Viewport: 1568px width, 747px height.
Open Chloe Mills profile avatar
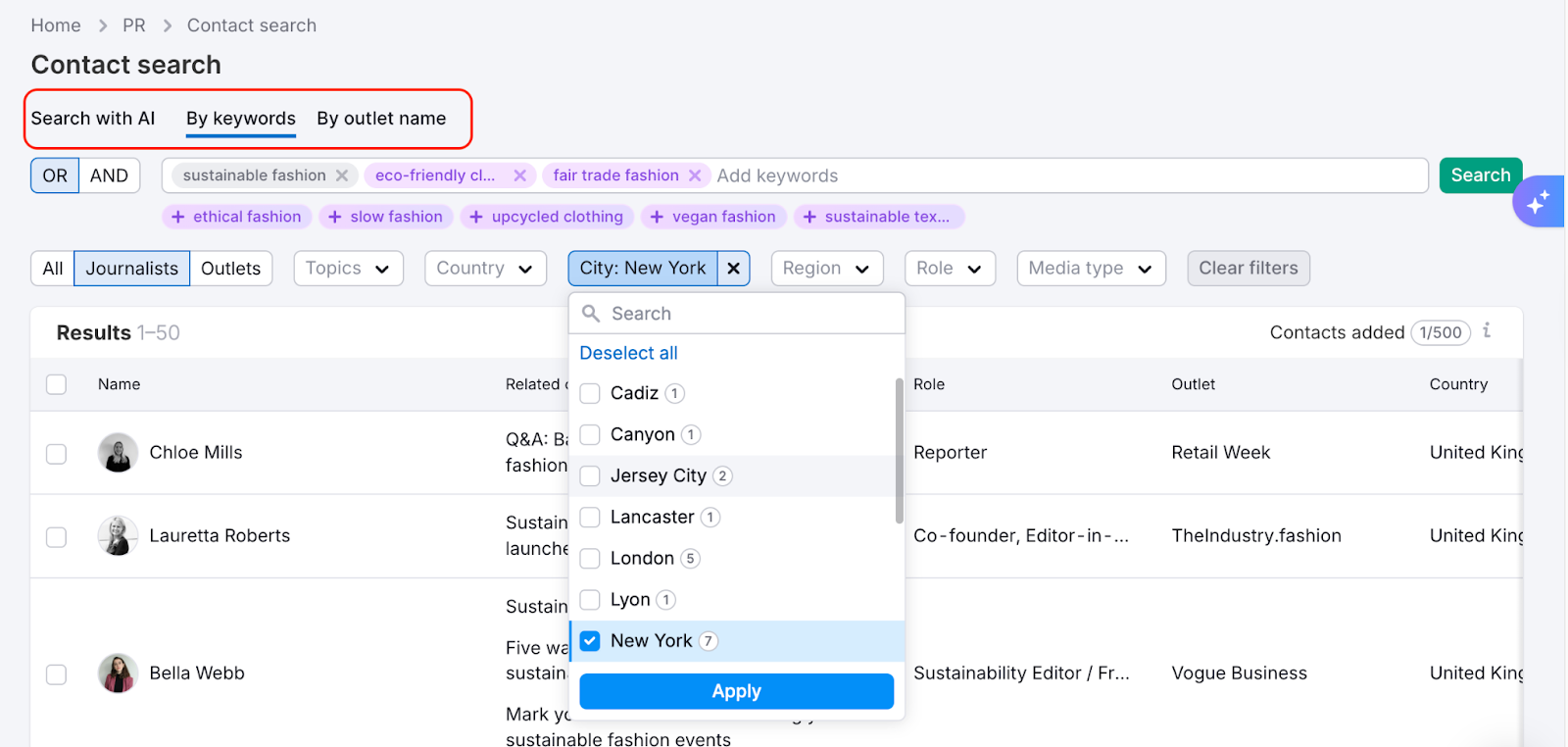118,453
